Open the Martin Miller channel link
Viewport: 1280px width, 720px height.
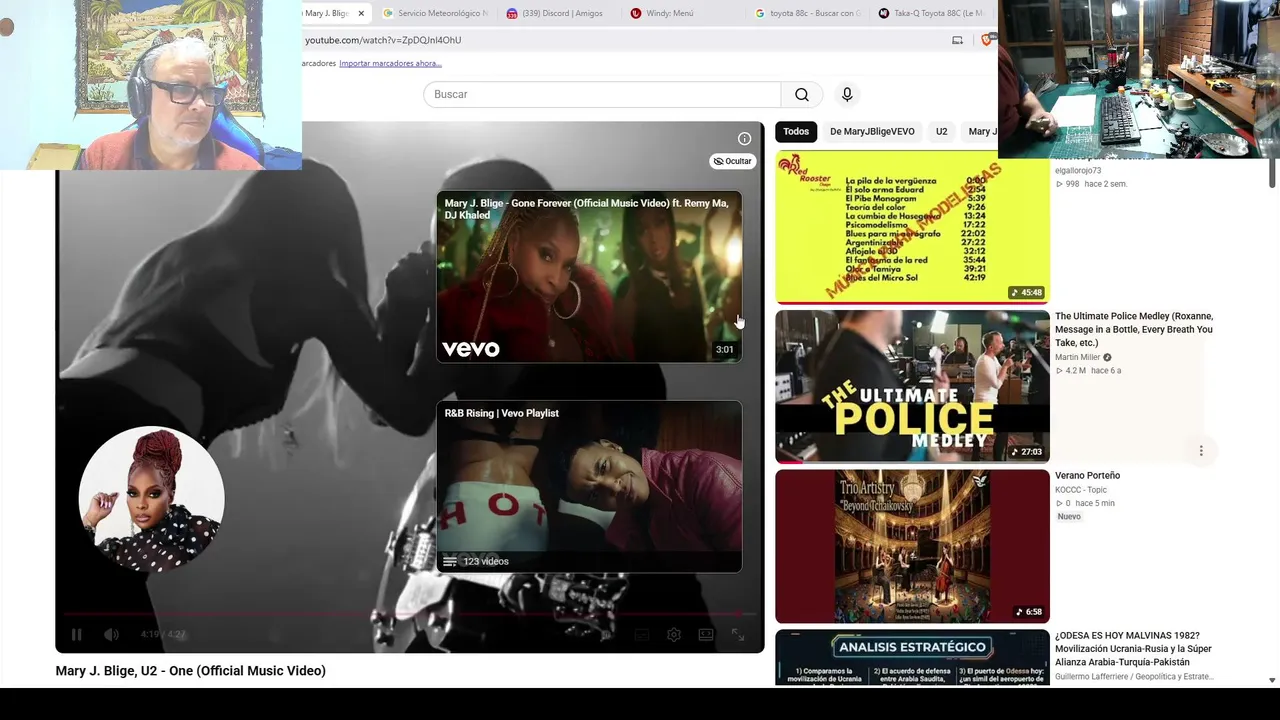click(1077, 357)
